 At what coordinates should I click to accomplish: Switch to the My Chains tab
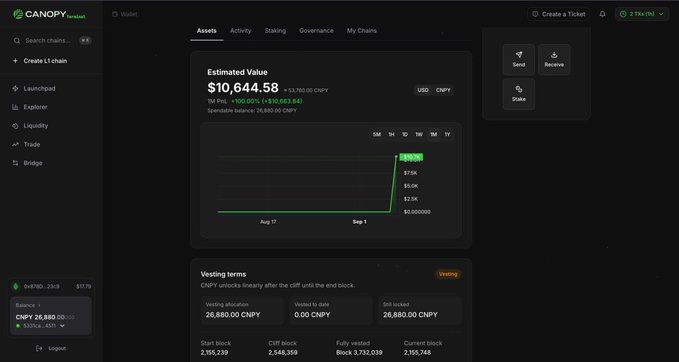(362, 31)
